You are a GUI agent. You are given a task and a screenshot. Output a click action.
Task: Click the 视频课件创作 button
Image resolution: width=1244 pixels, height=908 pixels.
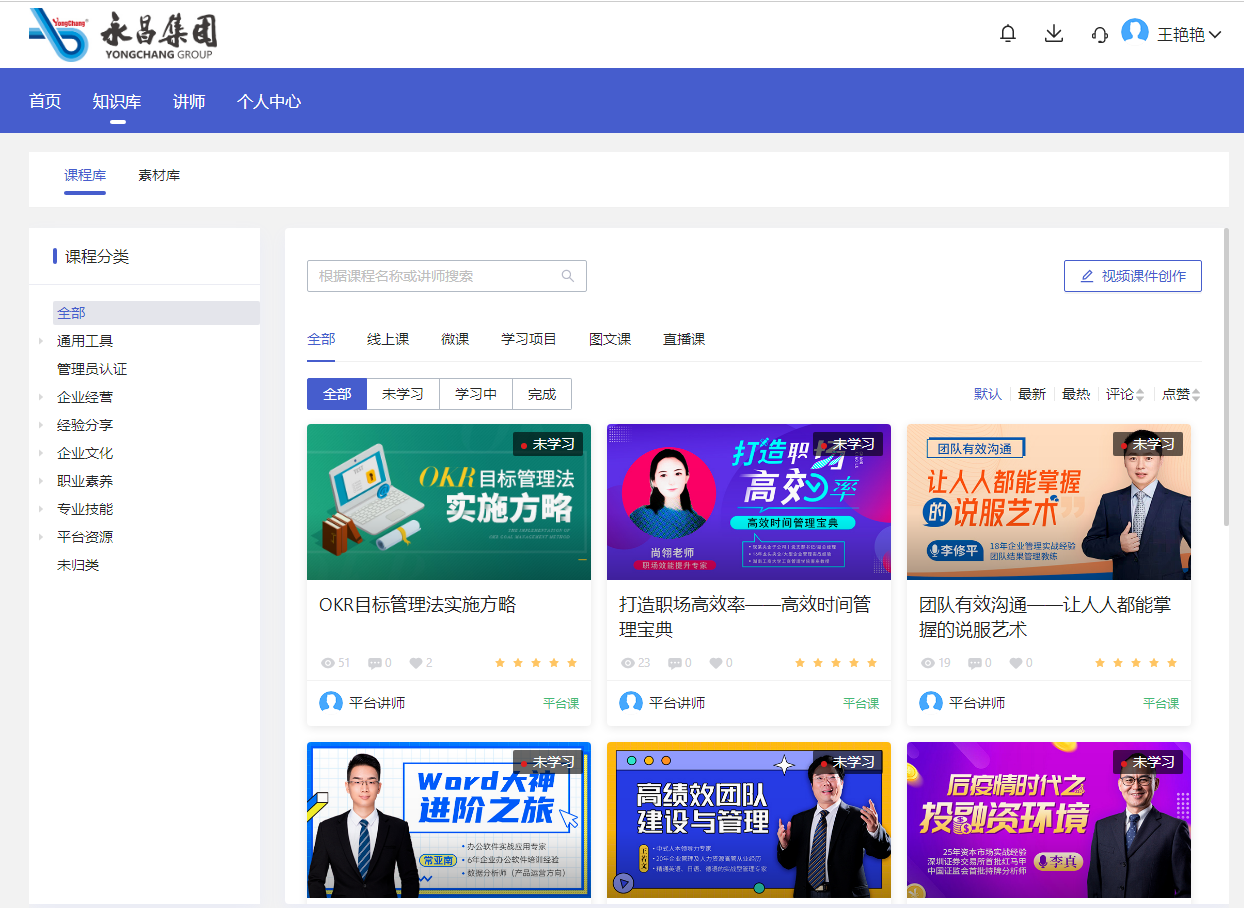pos(1132,276)
